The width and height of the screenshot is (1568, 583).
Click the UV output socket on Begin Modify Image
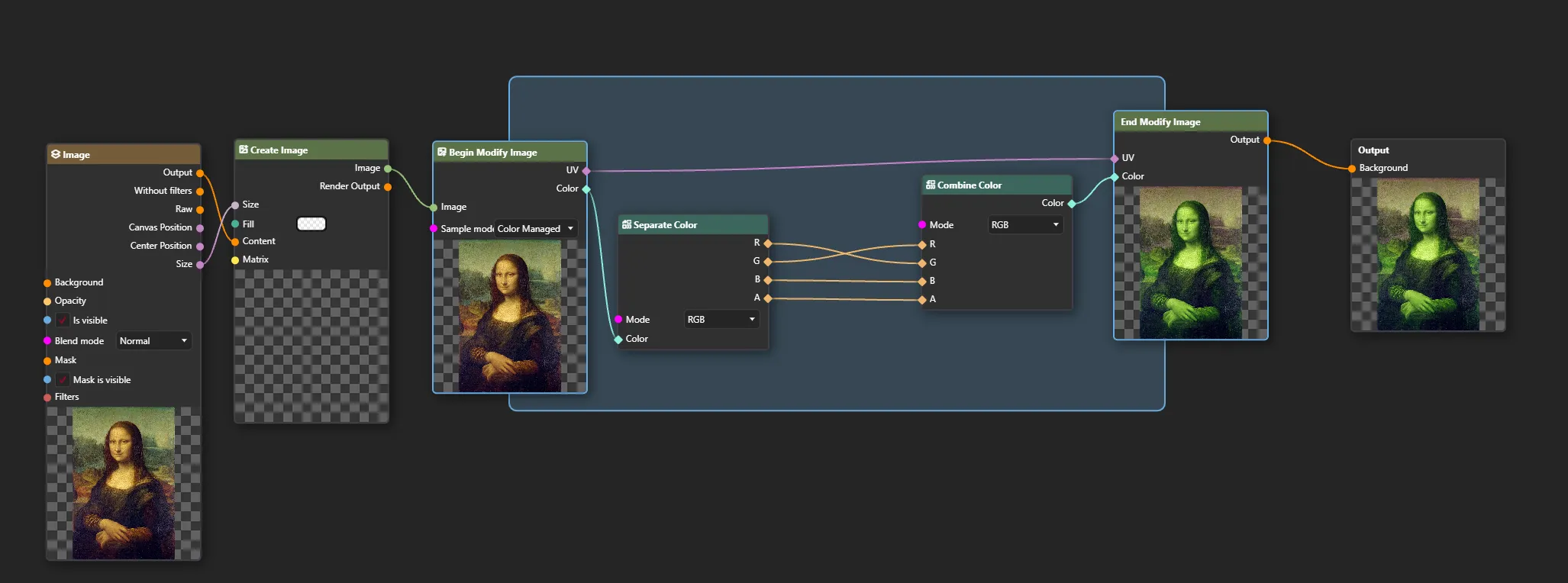tap(586, 171)
